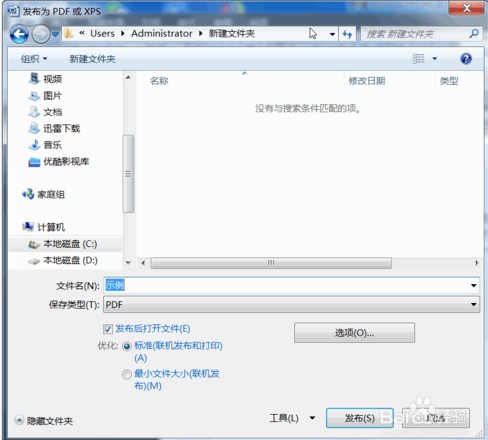488x440 pixels.
Task: Click the 发布(S) button
Action: pyautogui.click(x=360, y=418)
